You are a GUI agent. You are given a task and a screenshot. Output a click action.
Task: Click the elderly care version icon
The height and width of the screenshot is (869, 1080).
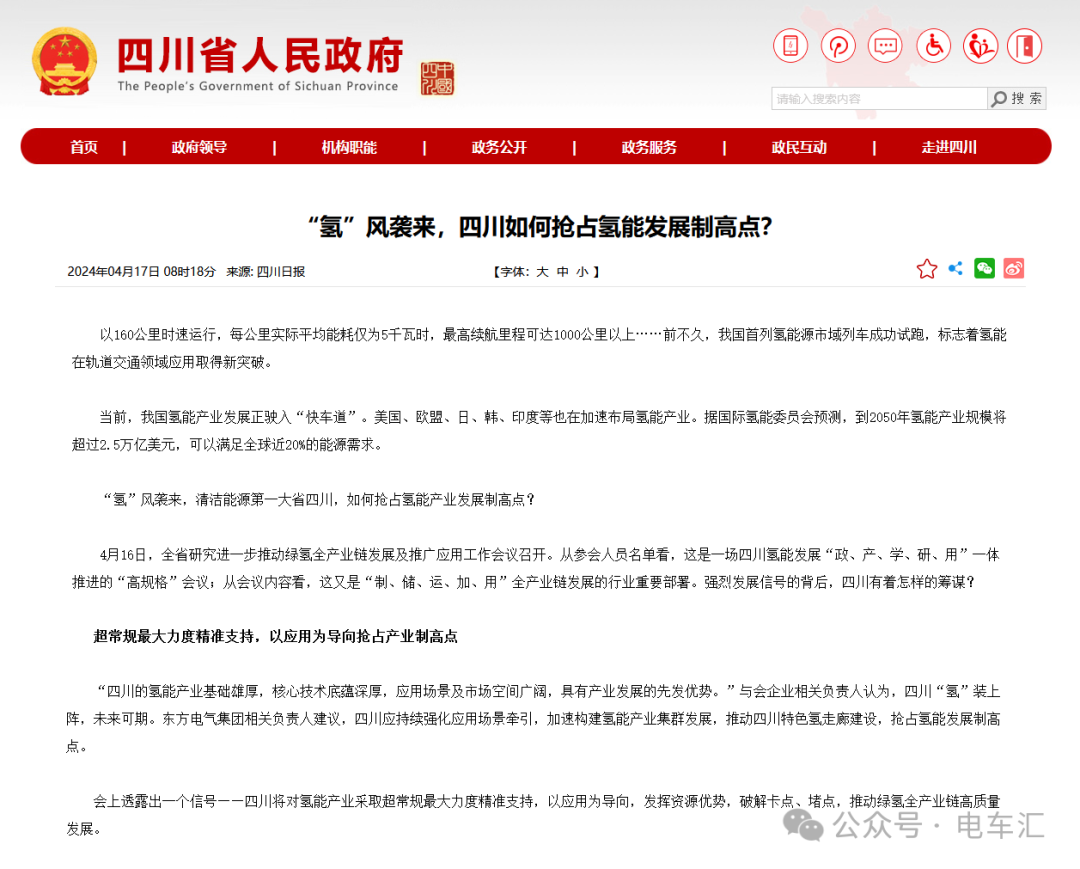[980, 46]
